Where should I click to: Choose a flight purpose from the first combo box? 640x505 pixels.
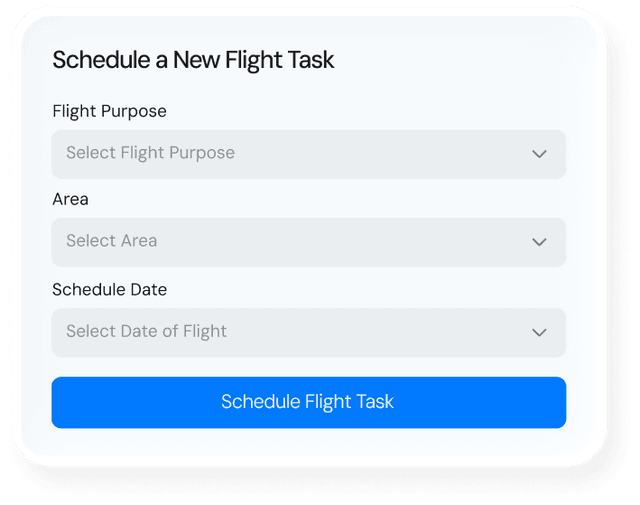(308, 154)
